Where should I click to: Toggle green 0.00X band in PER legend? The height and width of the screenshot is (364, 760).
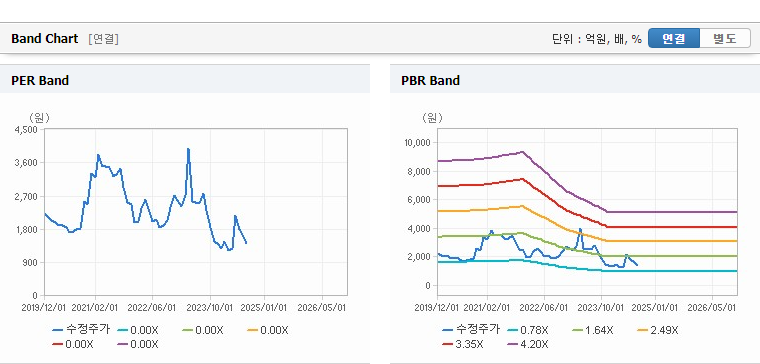[x=203, y=330]
